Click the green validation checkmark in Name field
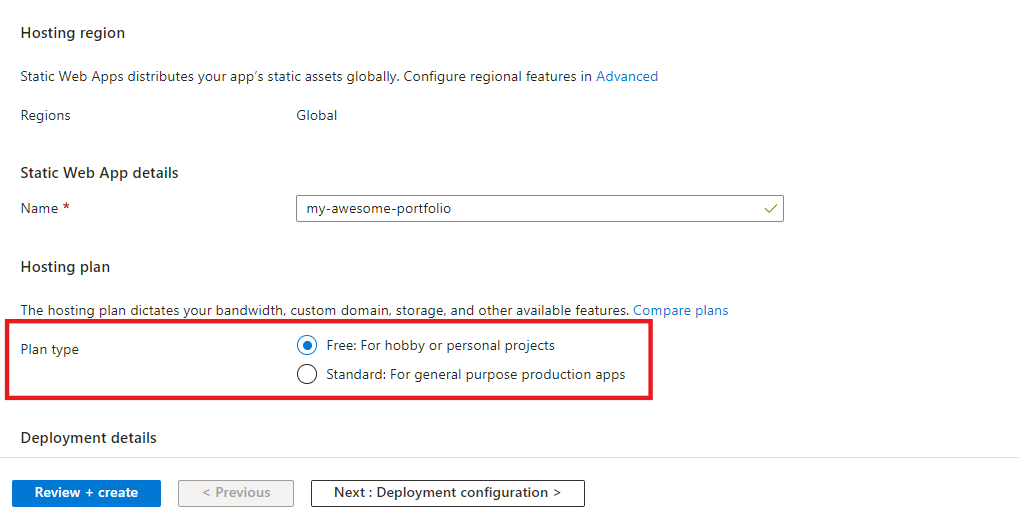Image resolution: width=1019 pixels, height=515 pixels. [770, 209]
